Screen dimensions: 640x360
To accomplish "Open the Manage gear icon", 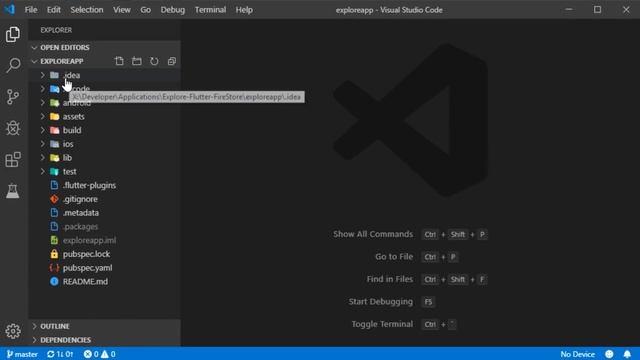I will tap(13, 331).
